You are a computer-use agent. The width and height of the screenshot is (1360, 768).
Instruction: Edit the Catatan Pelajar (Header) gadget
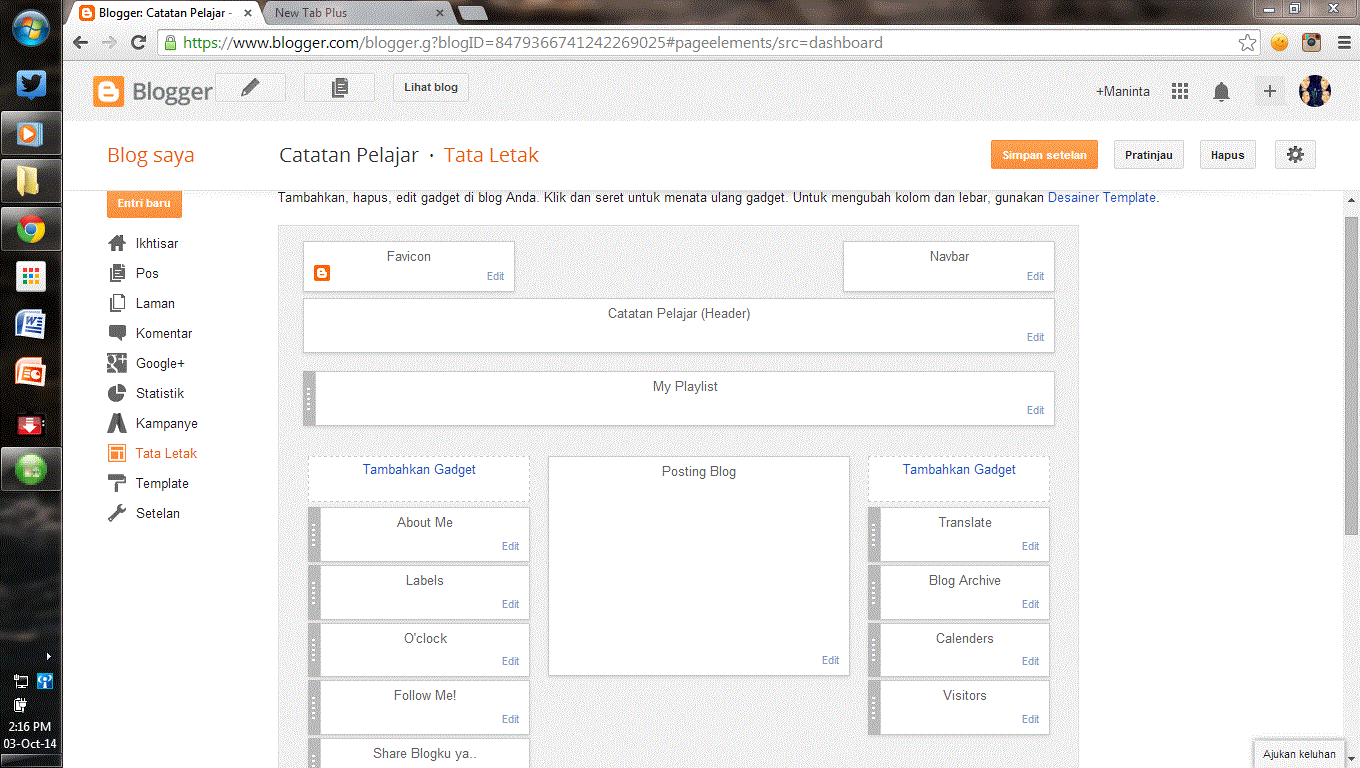point(1035,337)
